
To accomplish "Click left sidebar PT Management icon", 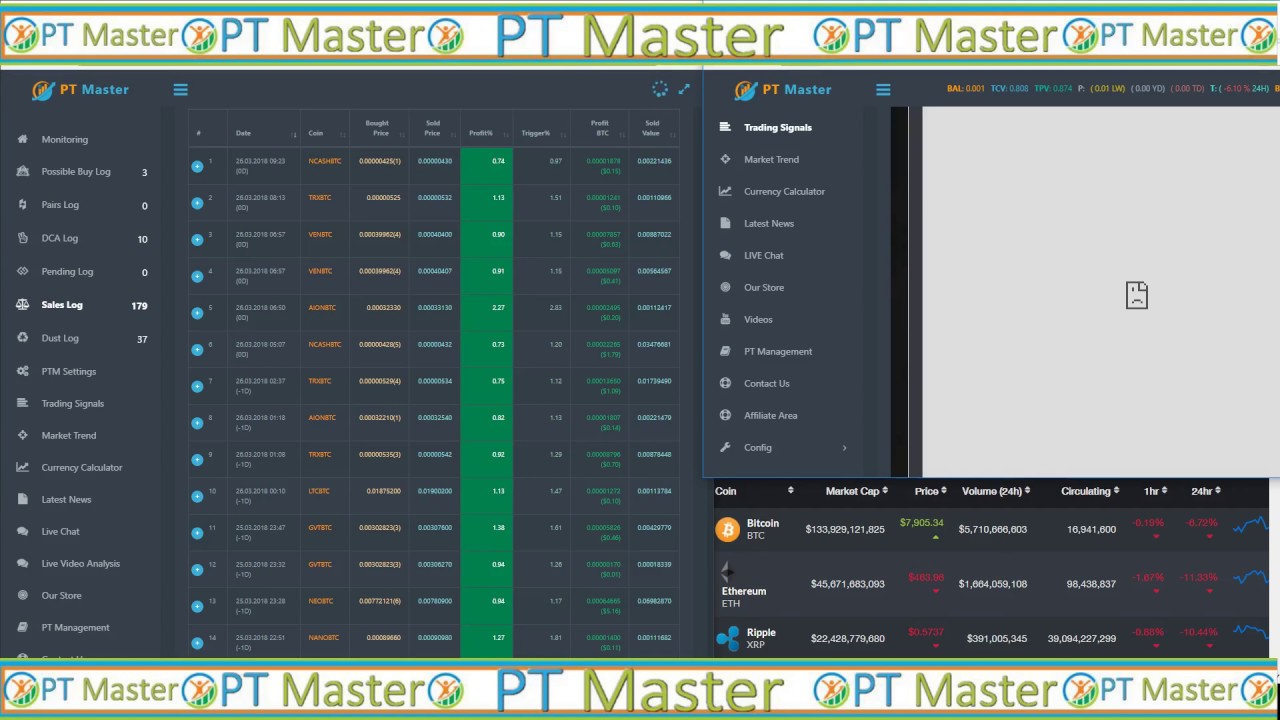I will pos(22,627).
